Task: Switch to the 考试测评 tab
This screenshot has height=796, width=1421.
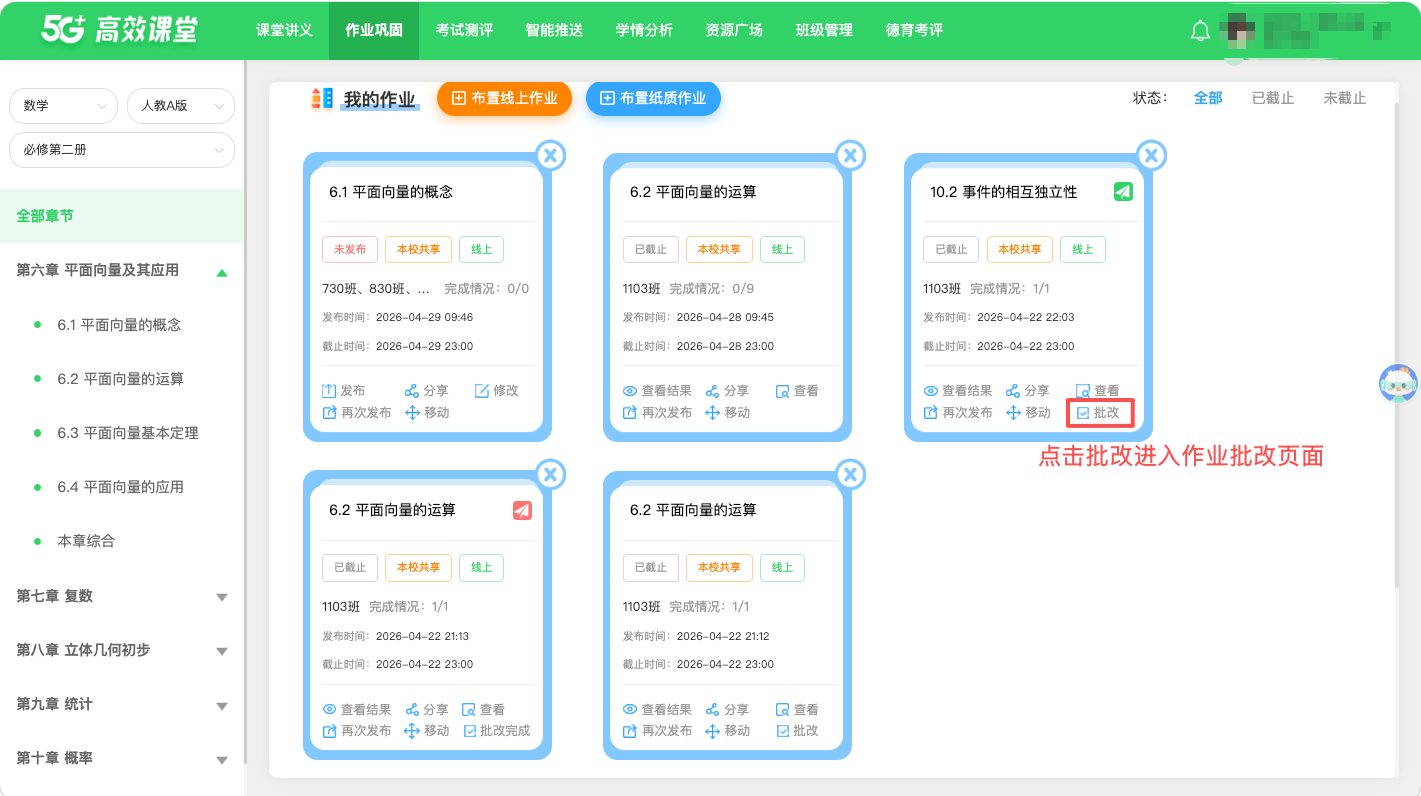Action: pyautogui.click(x=464, y=30)
